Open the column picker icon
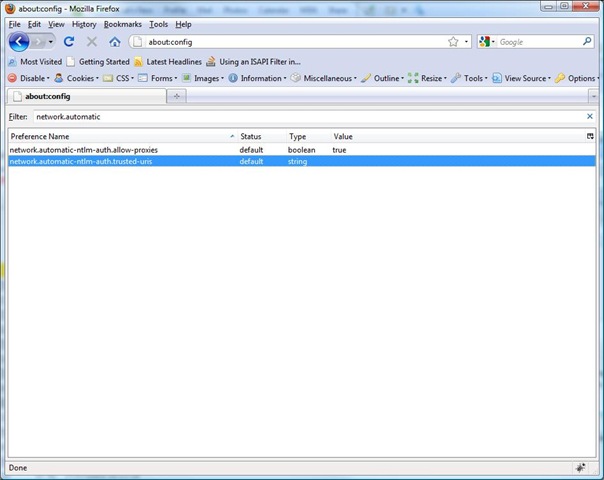Image resolution: width=604 pixels, height=480 pixels. pyautogui.click(x=590, y=136)
